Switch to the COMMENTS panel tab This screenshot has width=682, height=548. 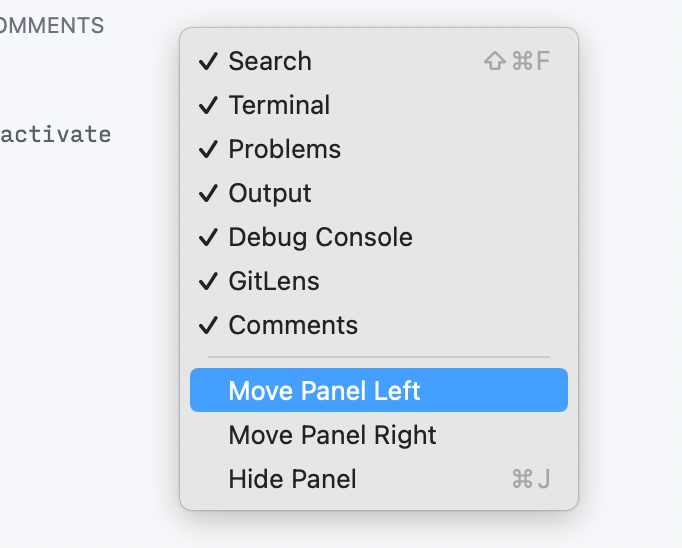coord(52,26)
